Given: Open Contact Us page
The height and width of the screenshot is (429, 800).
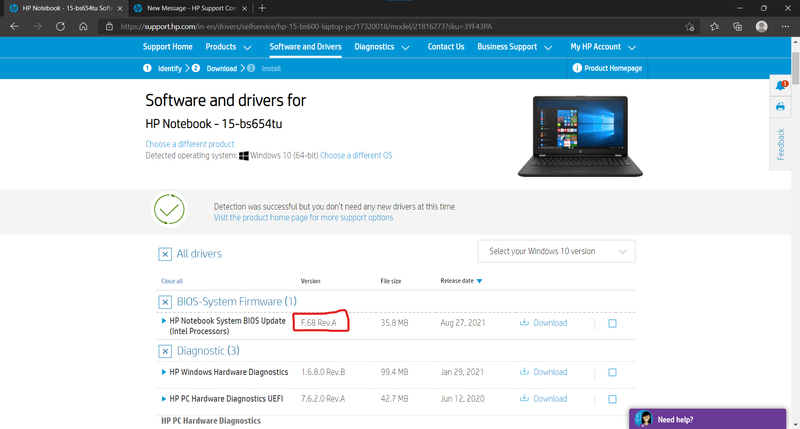Looking at the screenshot, I should pyautogui.click(x=445, y=46).
